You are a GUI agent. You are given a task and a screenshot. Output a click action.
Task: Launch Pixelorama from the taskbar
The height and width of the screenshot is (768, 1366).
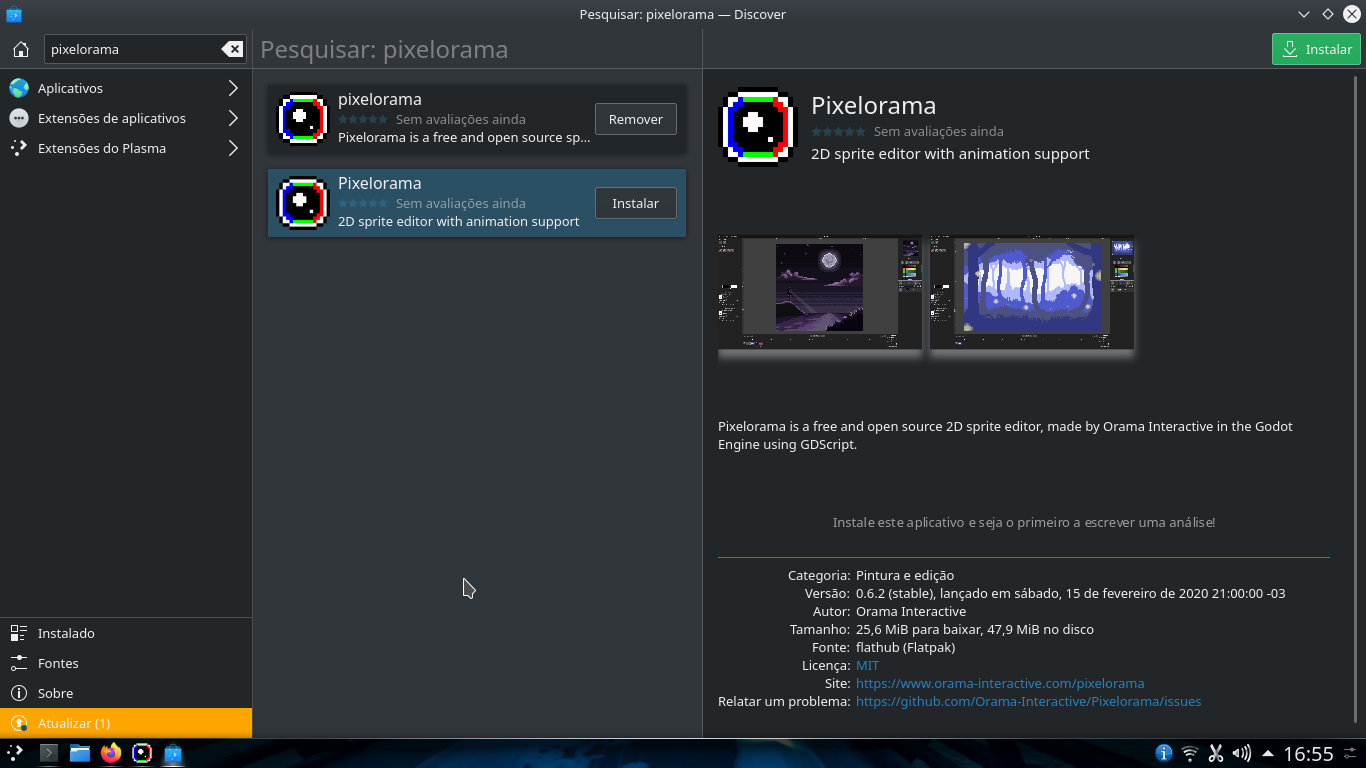point(141,754)
